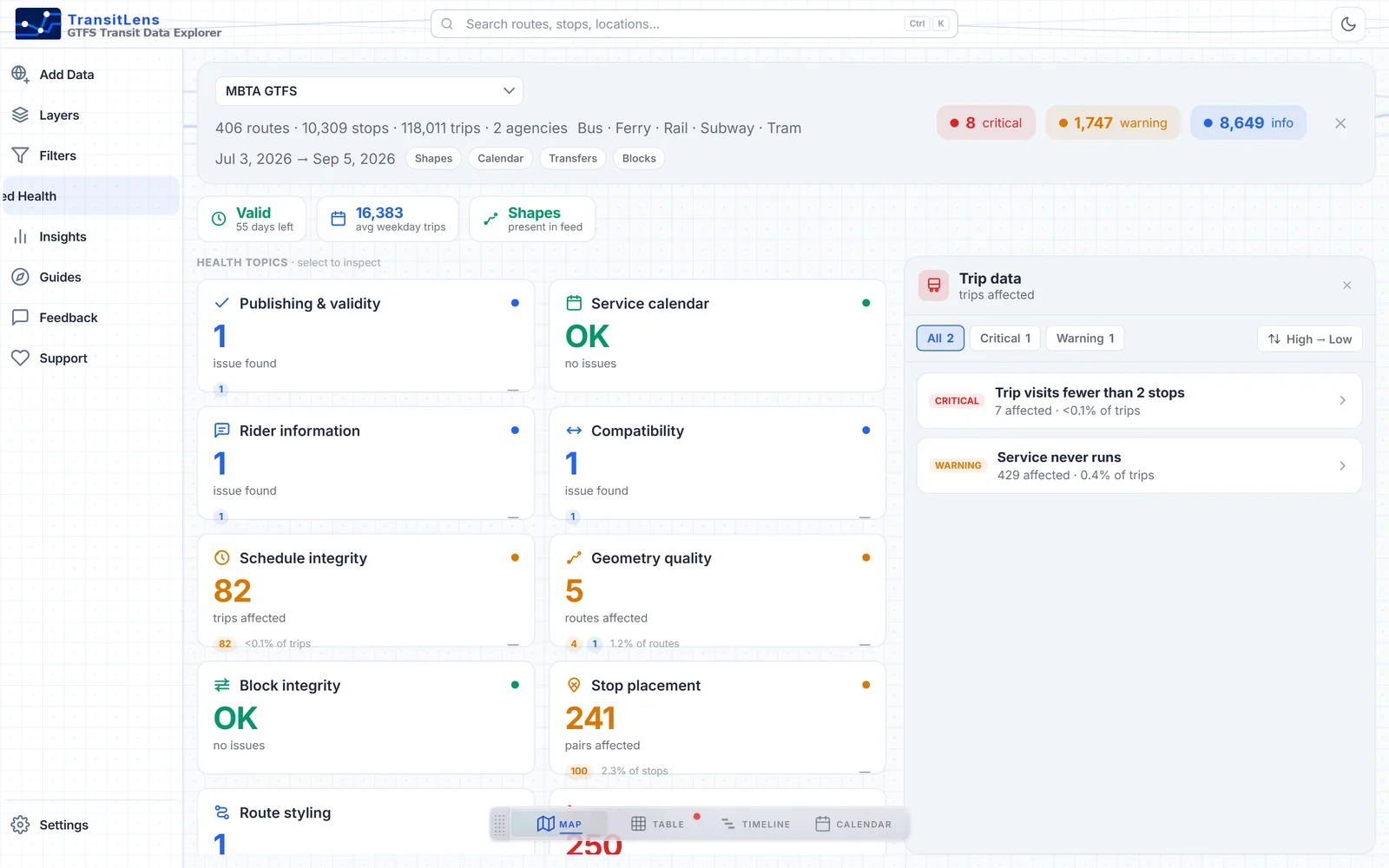Open the MBTA GTFS feed dropdown

click(369, 91)
